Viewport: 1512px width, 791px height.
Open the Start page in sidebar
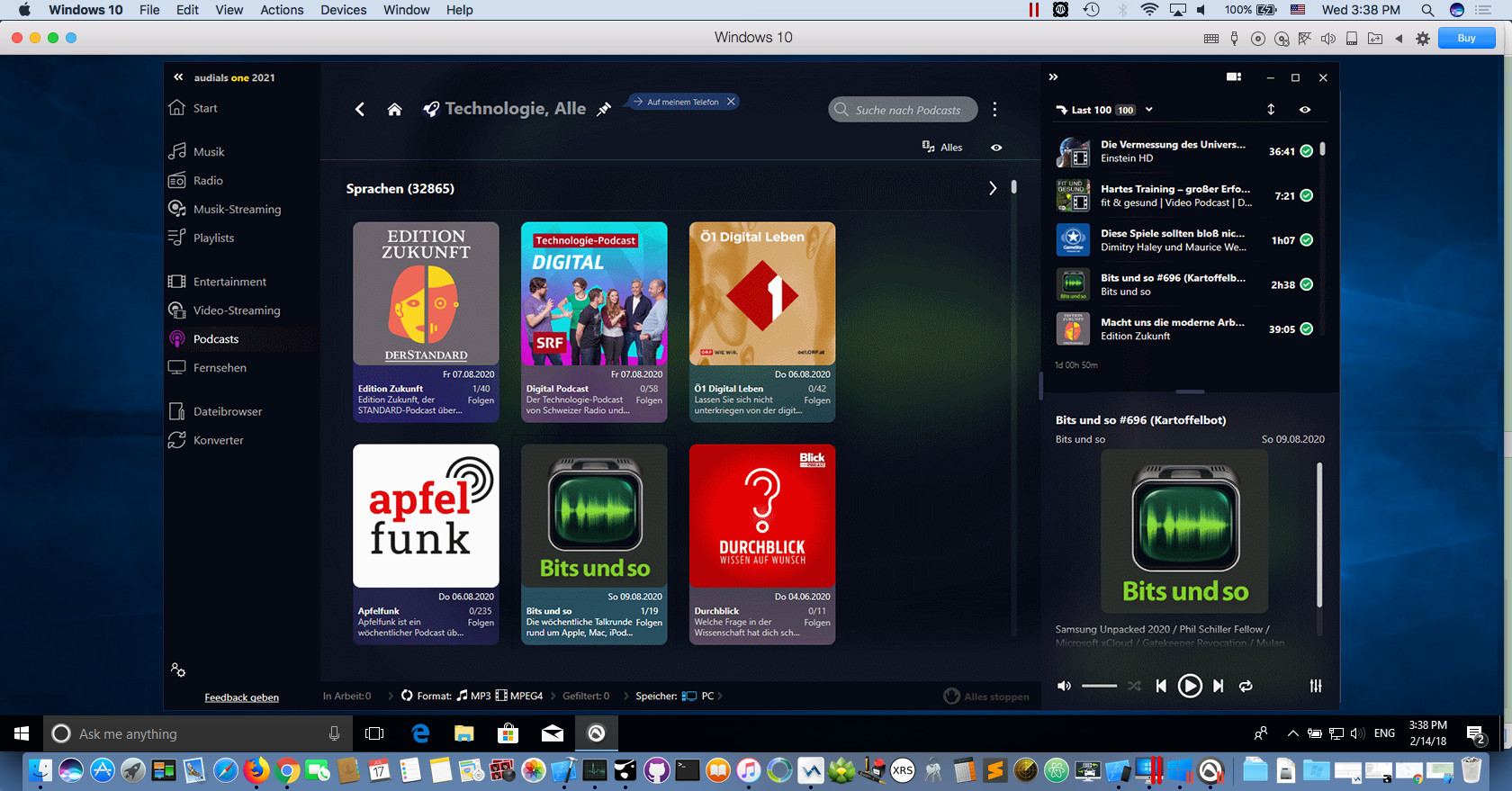[204, 108]
